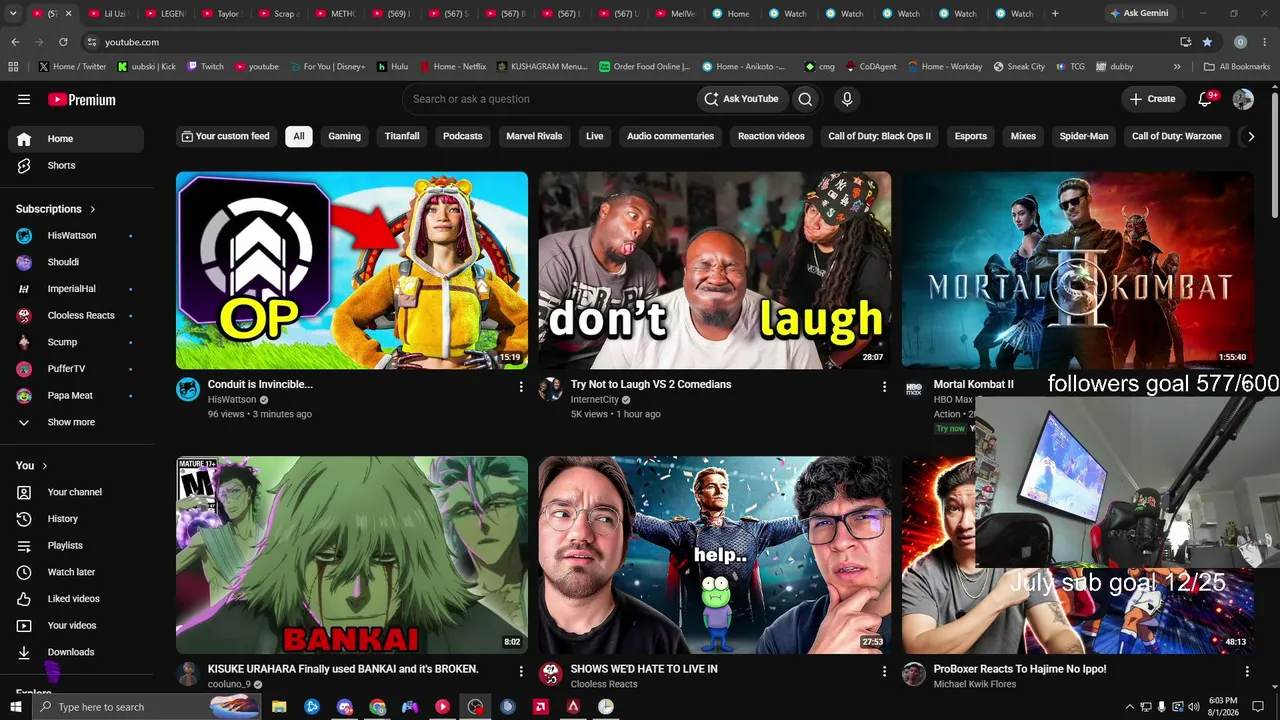Open the Conduit is Invincible video title
This screenshot has width=1280, height=720.
click(x=260, y=384)
